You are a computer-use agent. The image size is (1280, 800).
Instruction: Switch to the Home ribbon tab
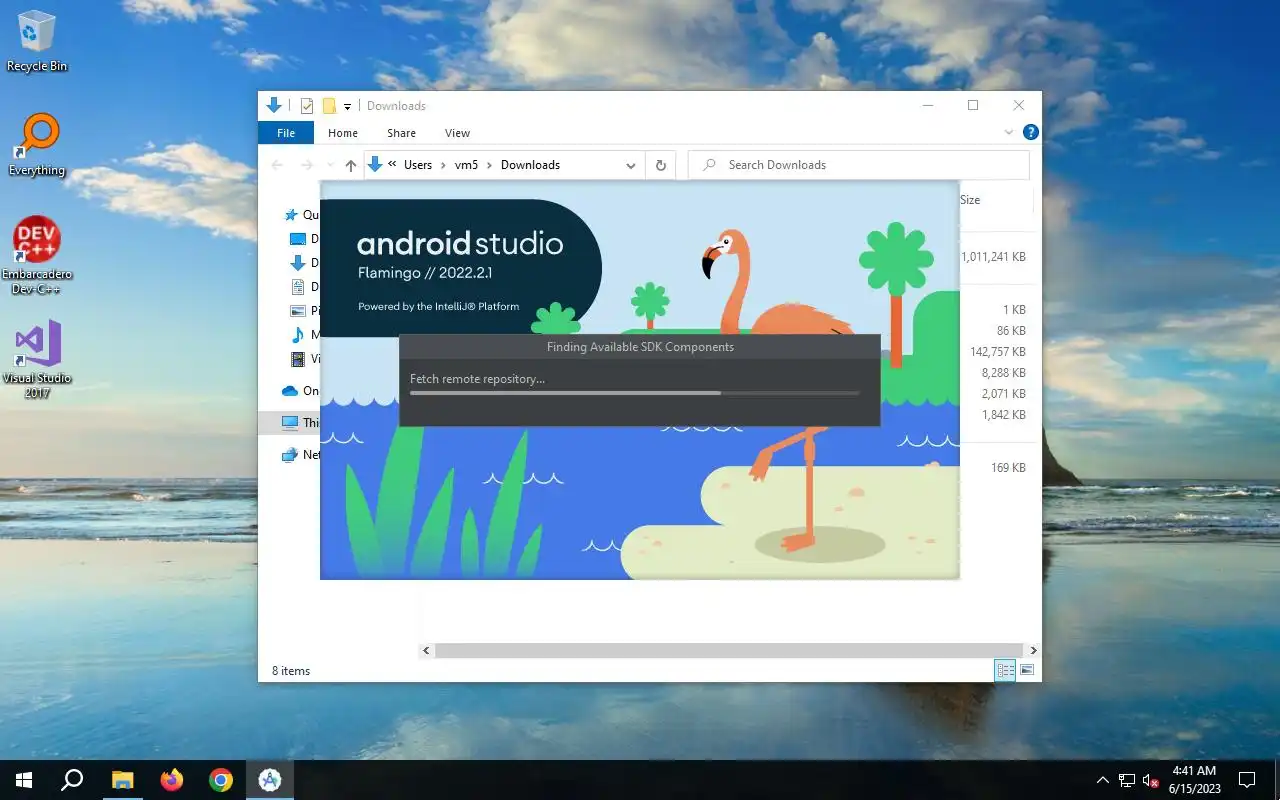[343, 133]
